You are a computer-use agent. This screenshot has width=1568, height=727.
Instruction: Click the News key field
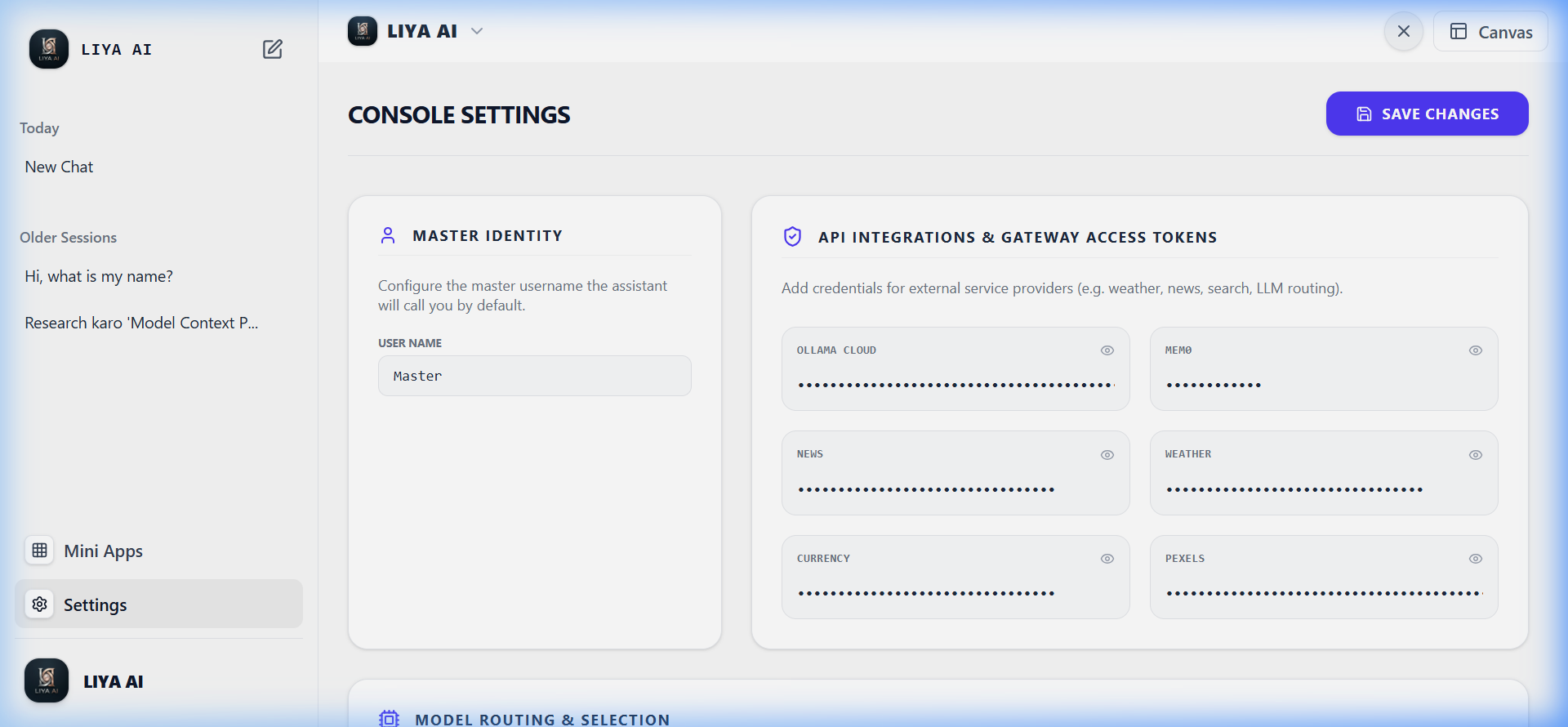[955, 489]
